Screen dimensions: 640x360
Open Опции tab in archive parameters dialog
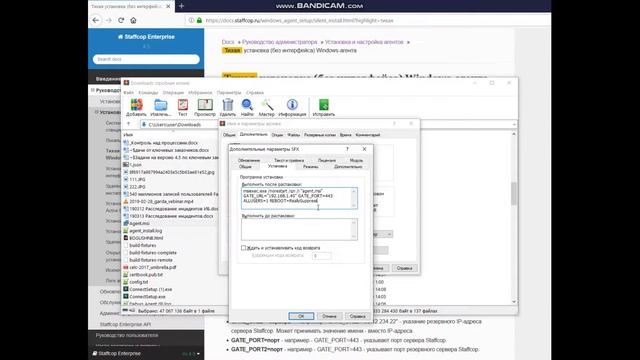(x=277, y=135)
